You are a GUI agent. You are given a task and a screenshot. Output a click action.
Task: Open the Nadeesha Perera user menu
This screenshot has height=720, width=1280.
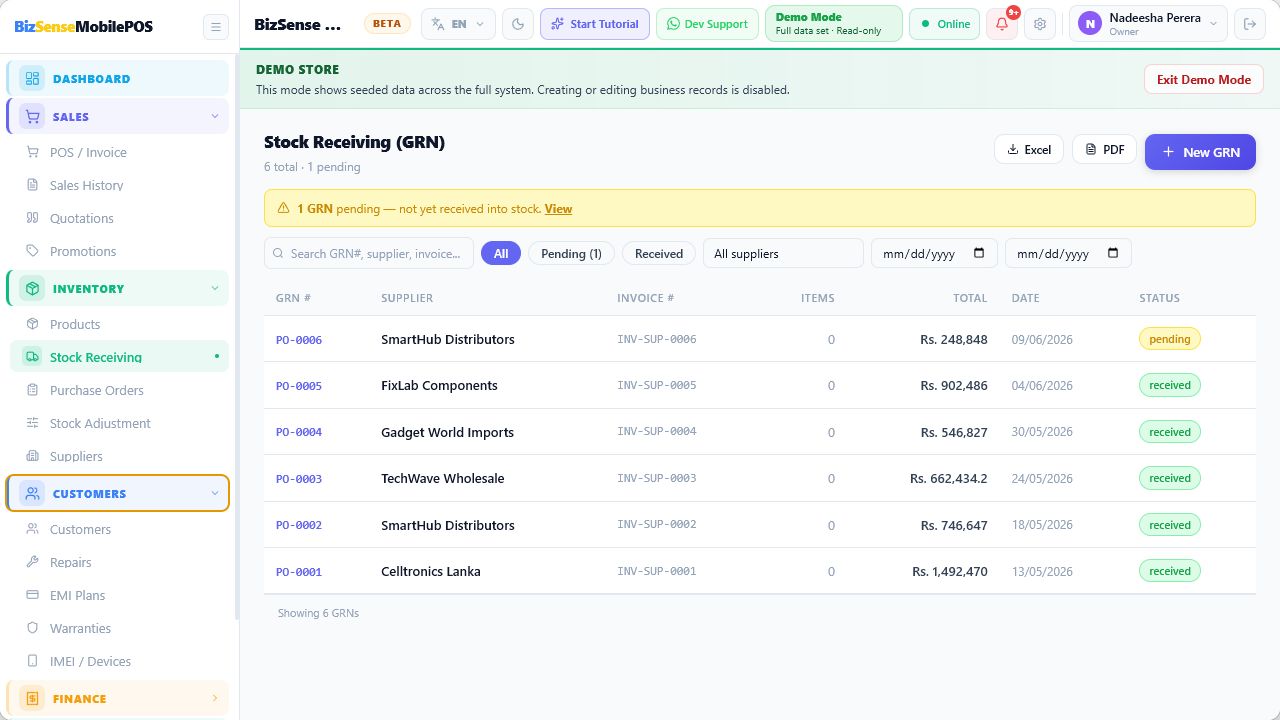pyautogui.click(x=1148, y=24)
